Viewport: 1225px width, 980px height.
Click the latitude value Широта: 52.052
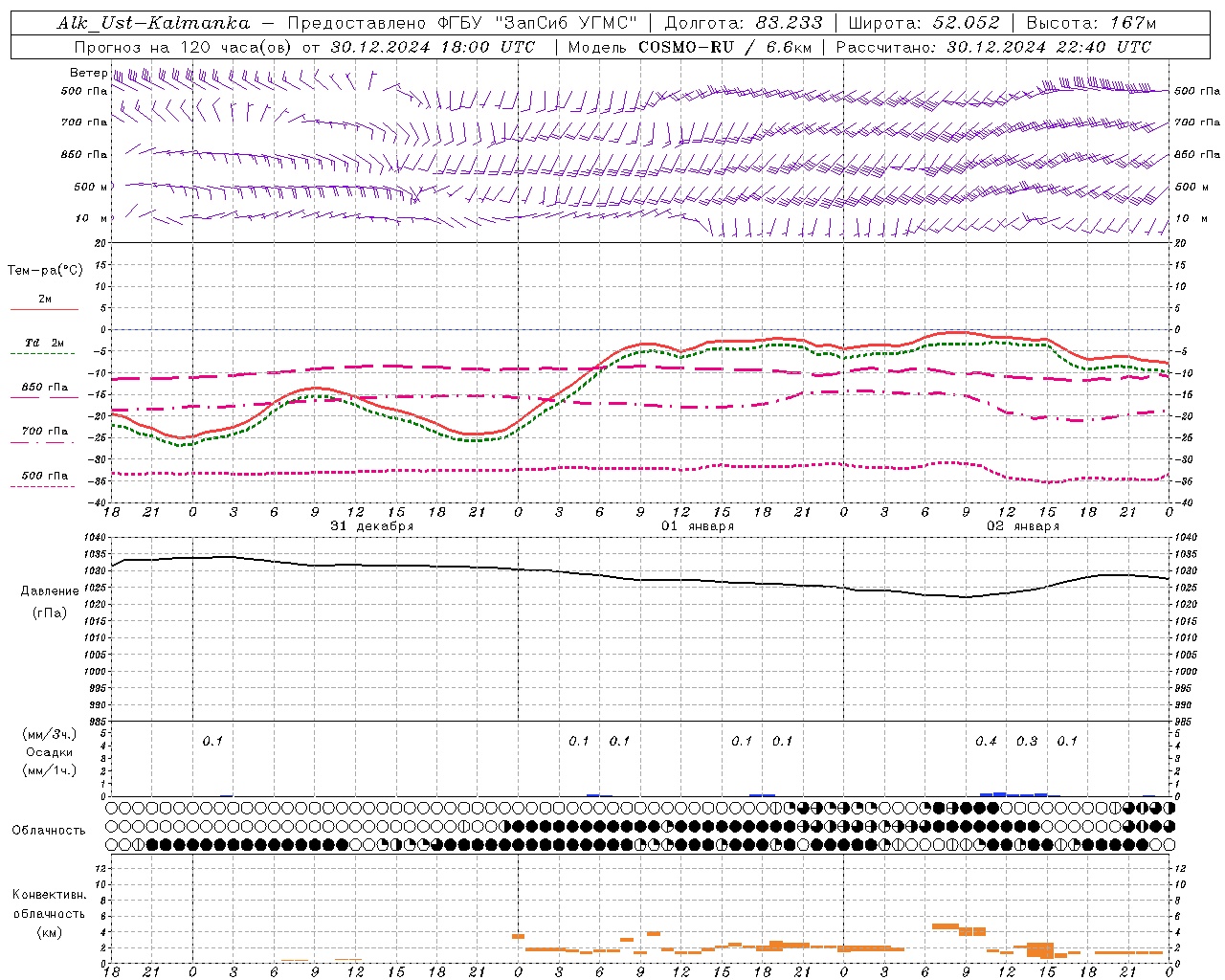click(924, 23)
